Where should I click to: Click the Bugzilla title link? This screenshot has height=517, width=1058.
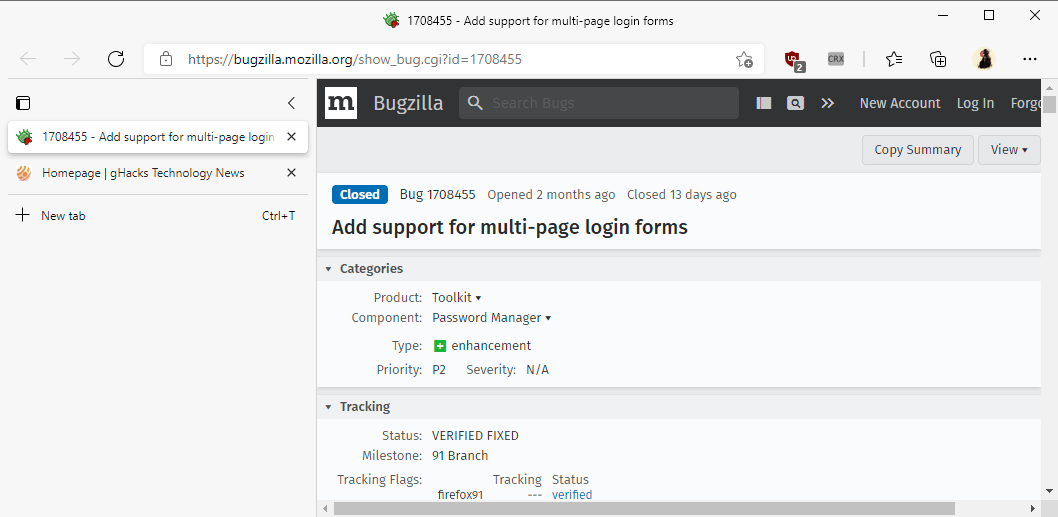(x=408, y=103)
